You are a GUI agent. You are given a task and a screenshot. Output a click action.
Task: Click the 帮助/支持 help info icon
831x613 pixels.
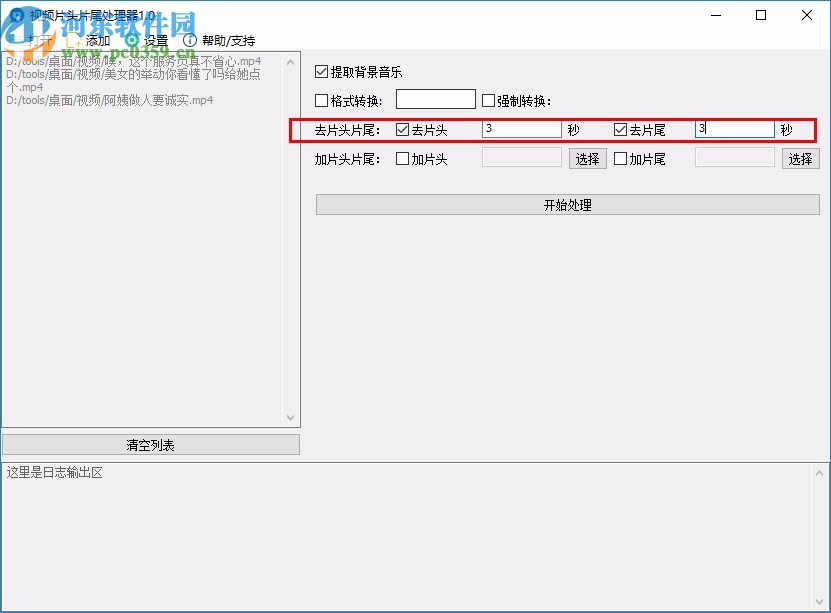(x=190, y=40)
